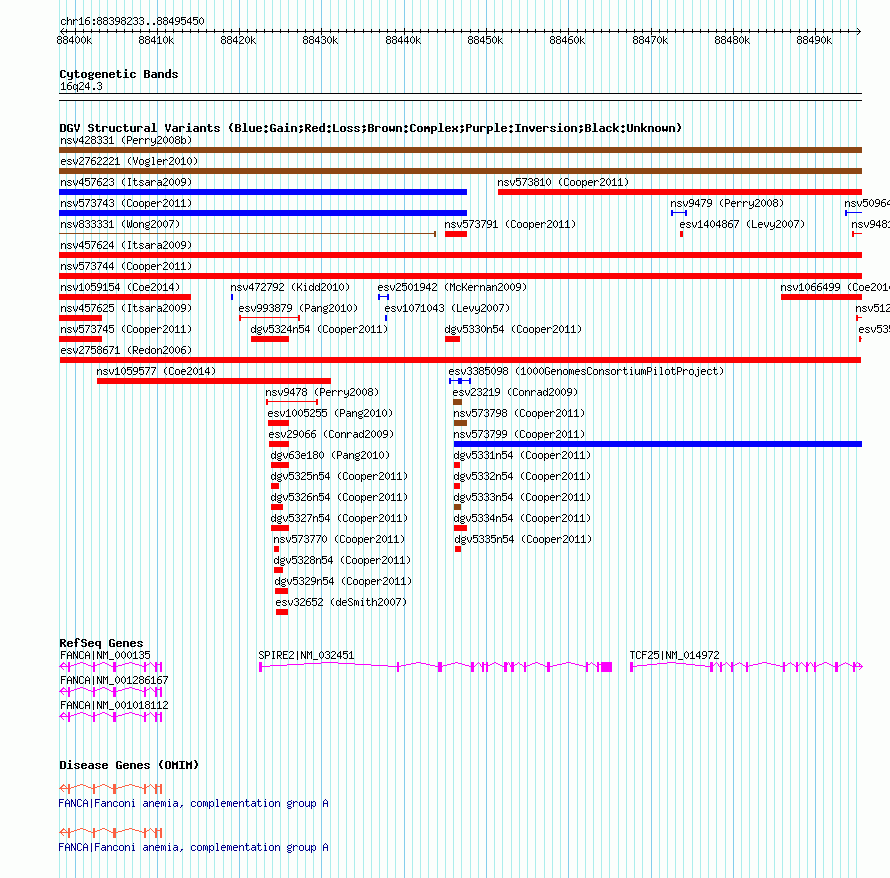Screen dimensions: 890x878
Task: Click the nsv428331 (Perry2008b) complex variant bar
Action: [460, 150]
